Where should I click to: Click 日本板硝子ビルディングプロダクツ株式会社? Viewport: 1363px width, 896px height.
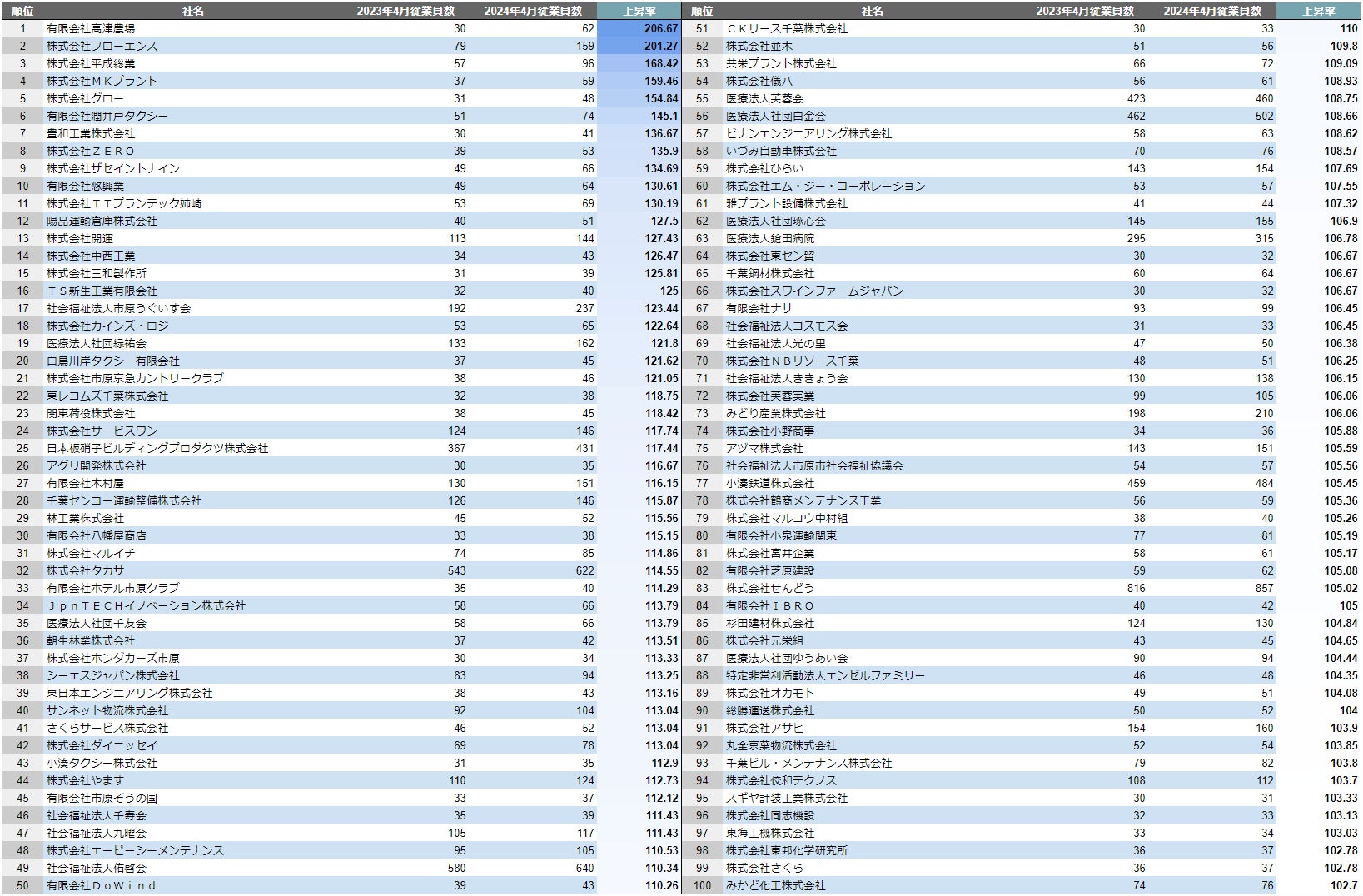coord(157,448)
